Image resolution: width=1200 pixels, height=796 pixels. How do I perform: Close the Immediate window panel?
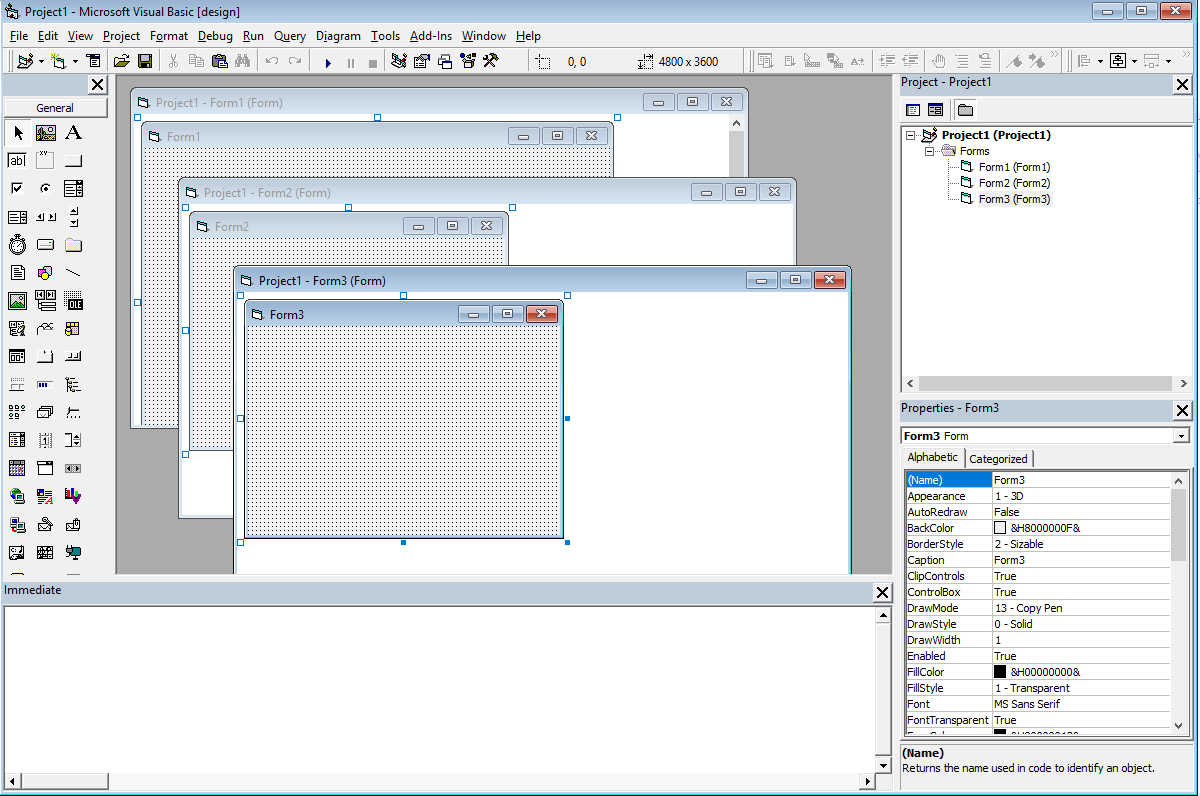(882, 593)
